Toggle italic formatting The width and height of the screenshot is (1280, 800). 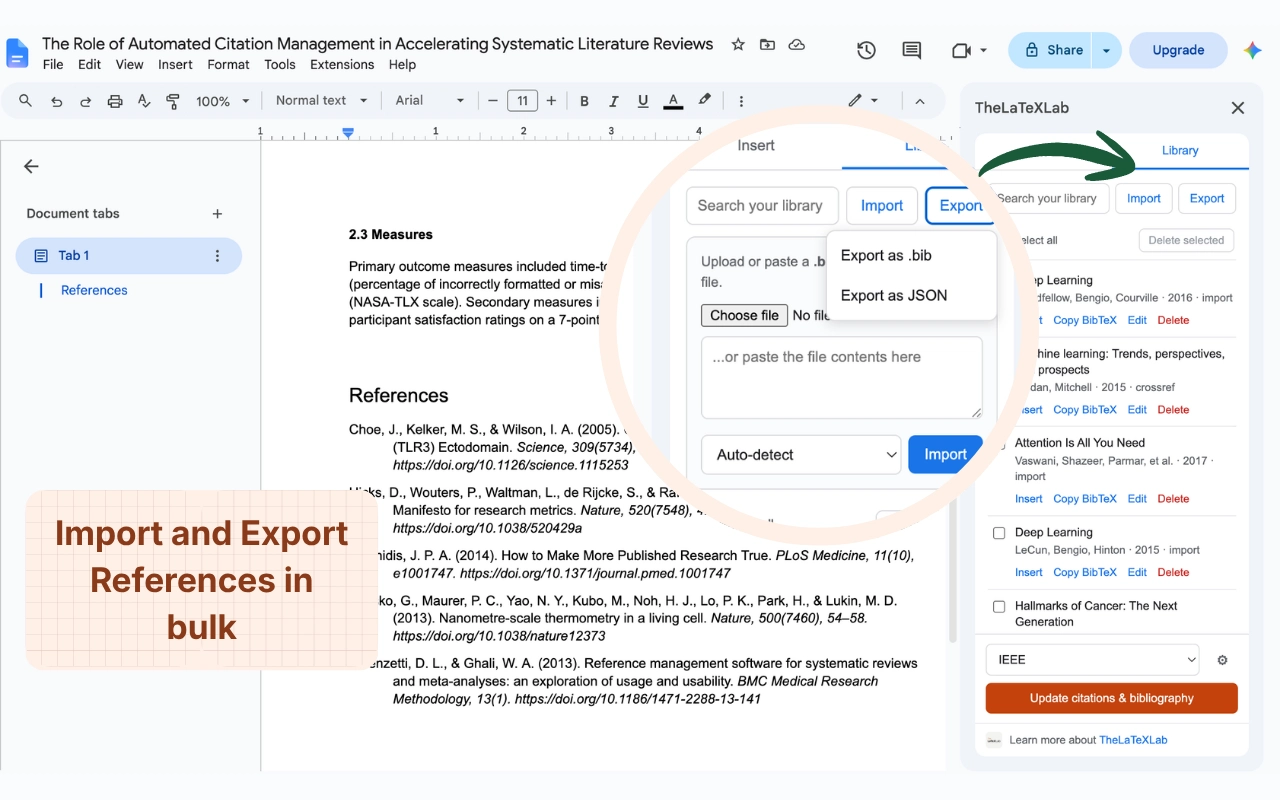point(613,101)
